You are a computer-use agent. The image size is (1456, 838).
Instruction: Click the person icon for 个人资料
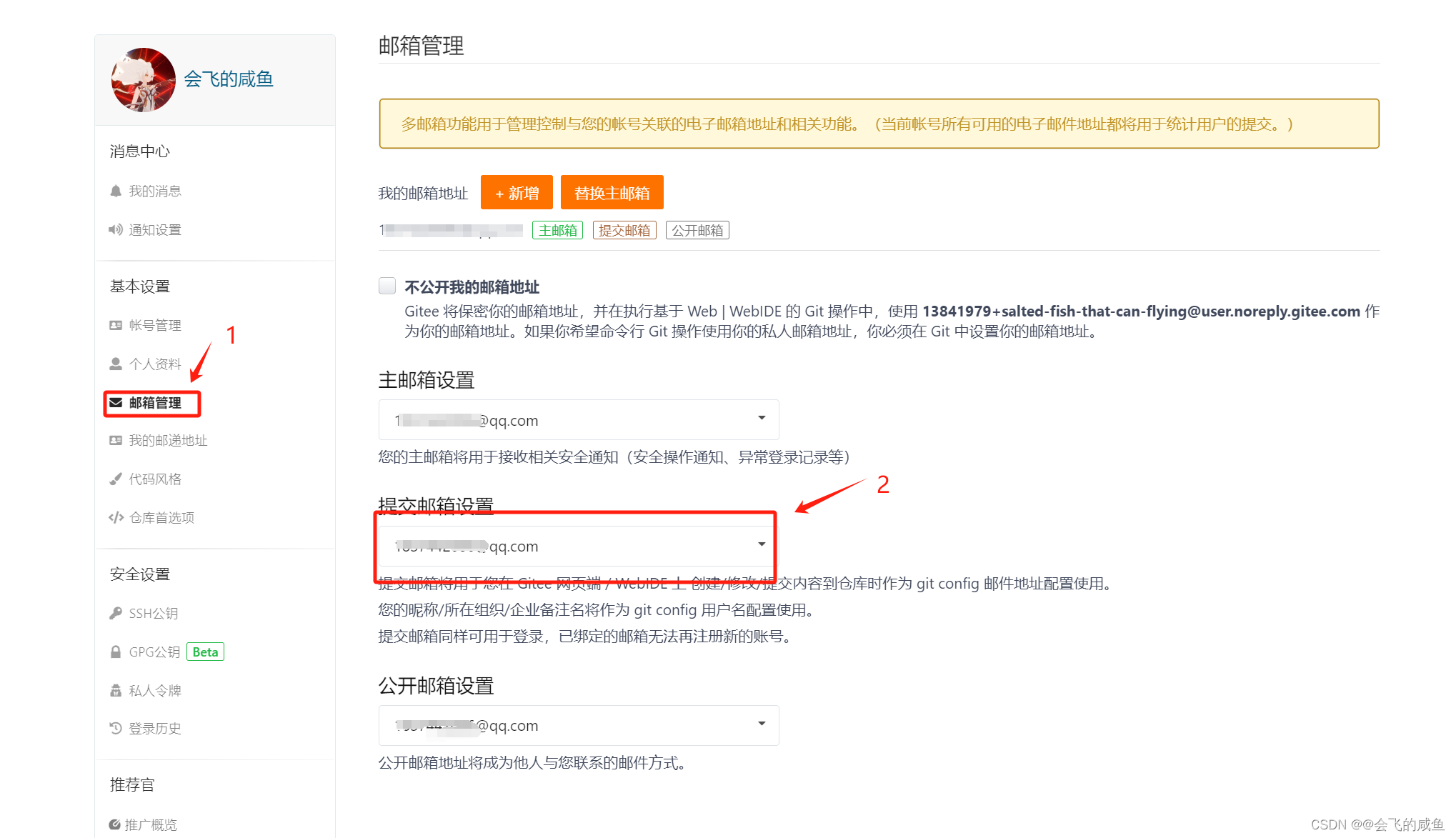tap(115, 364)
